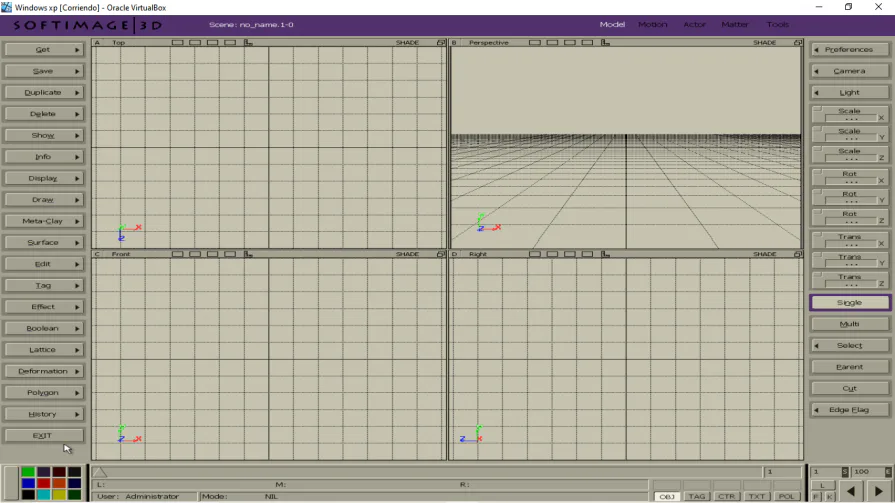Click the L-shaped ruler icon in Perspective view header
The width and height of the screenshot is (895, 503).
pyautogui.click(x=605, y=43)
